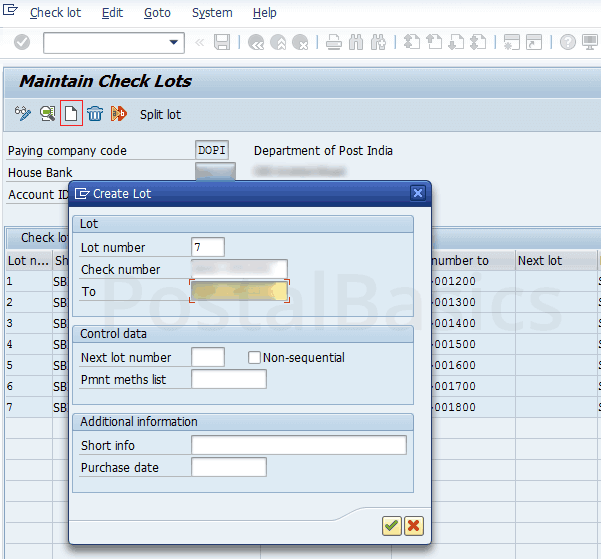Open the Check lot menu
Image resolution: width=601 pixels, height=559 pixels.
(x=56, y=13)
